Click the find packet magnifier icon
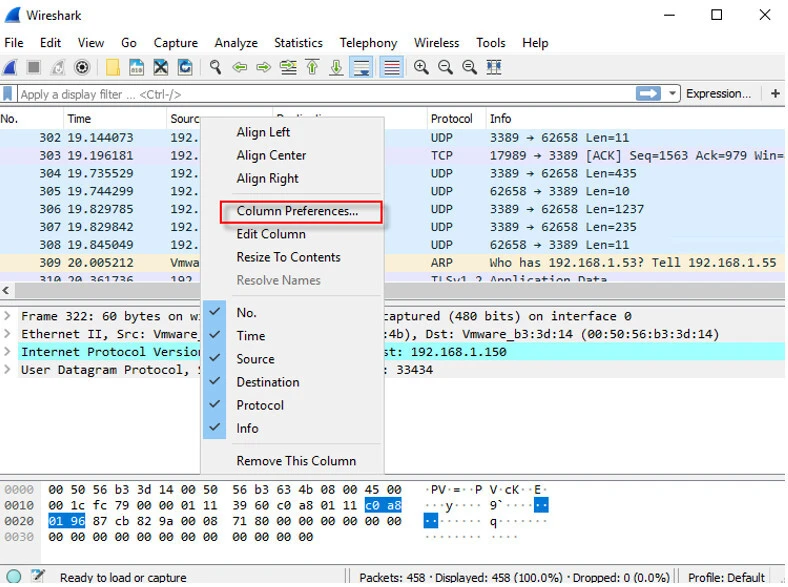The image size is (788, 587). pyautogui.click(x=215, y=68)
